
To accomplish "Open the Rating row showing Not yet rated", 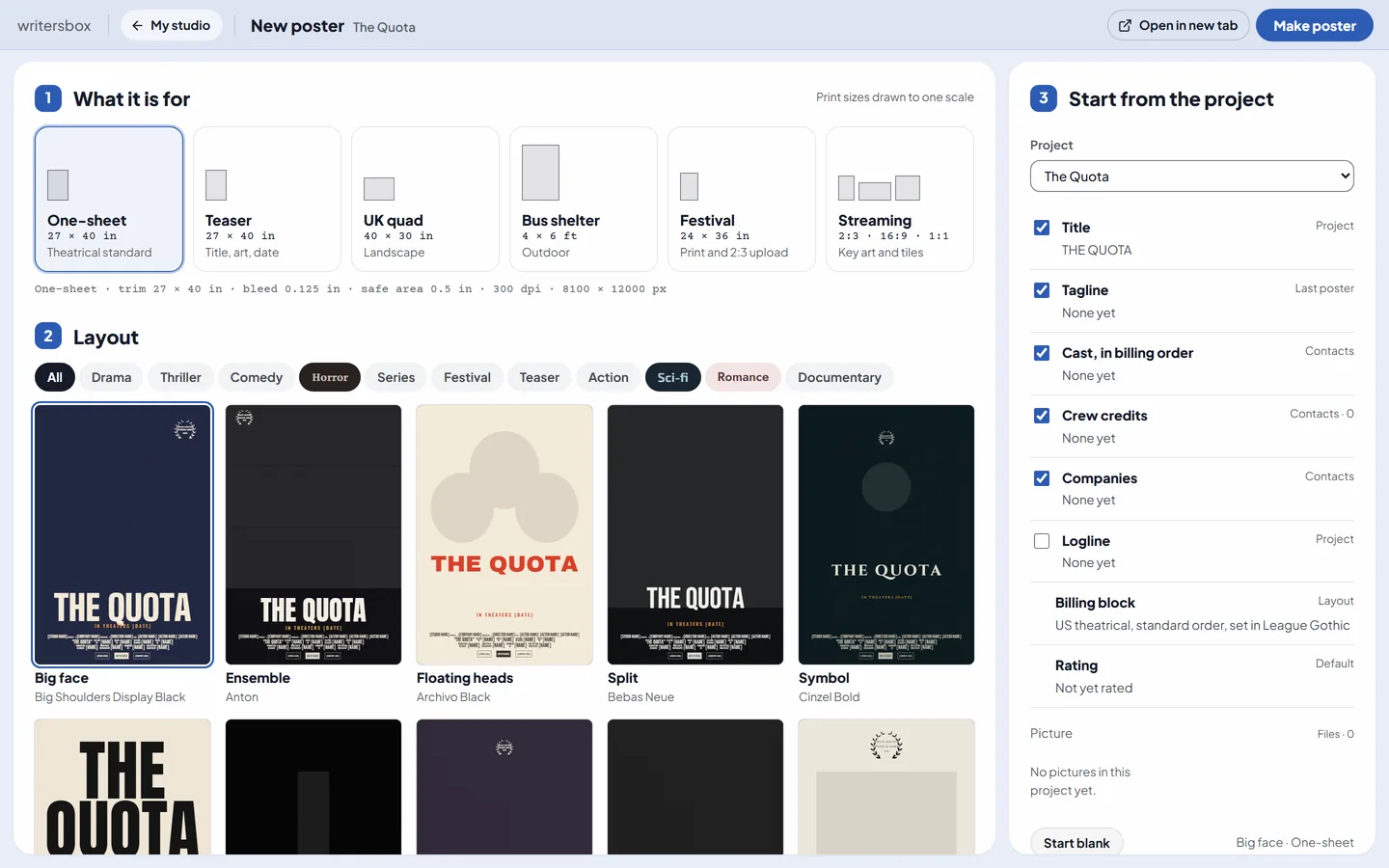I will click(x=1192, y=677).
